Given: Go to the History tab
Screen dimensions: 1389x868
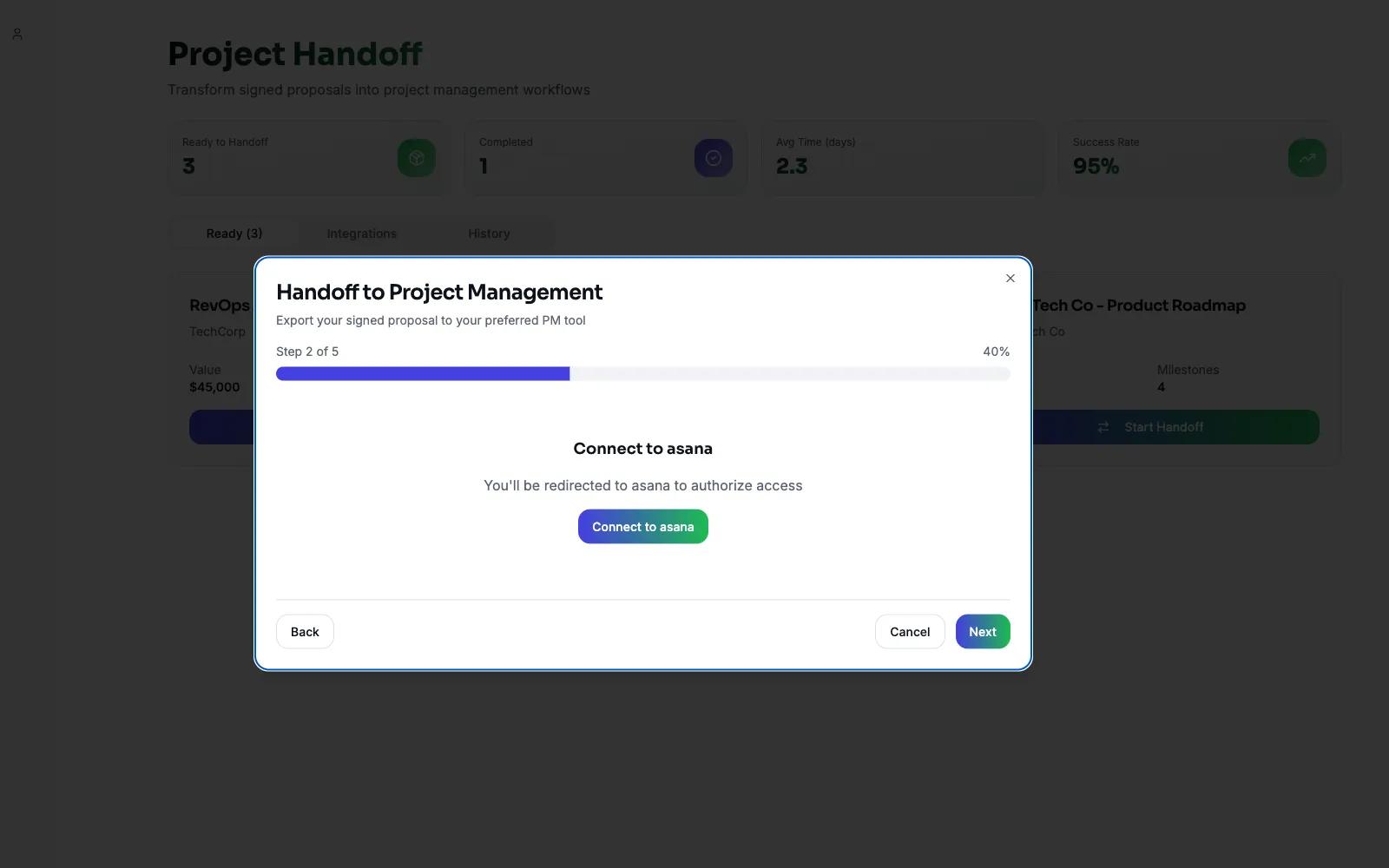Looking at the screenshot, I should point(489,233).
